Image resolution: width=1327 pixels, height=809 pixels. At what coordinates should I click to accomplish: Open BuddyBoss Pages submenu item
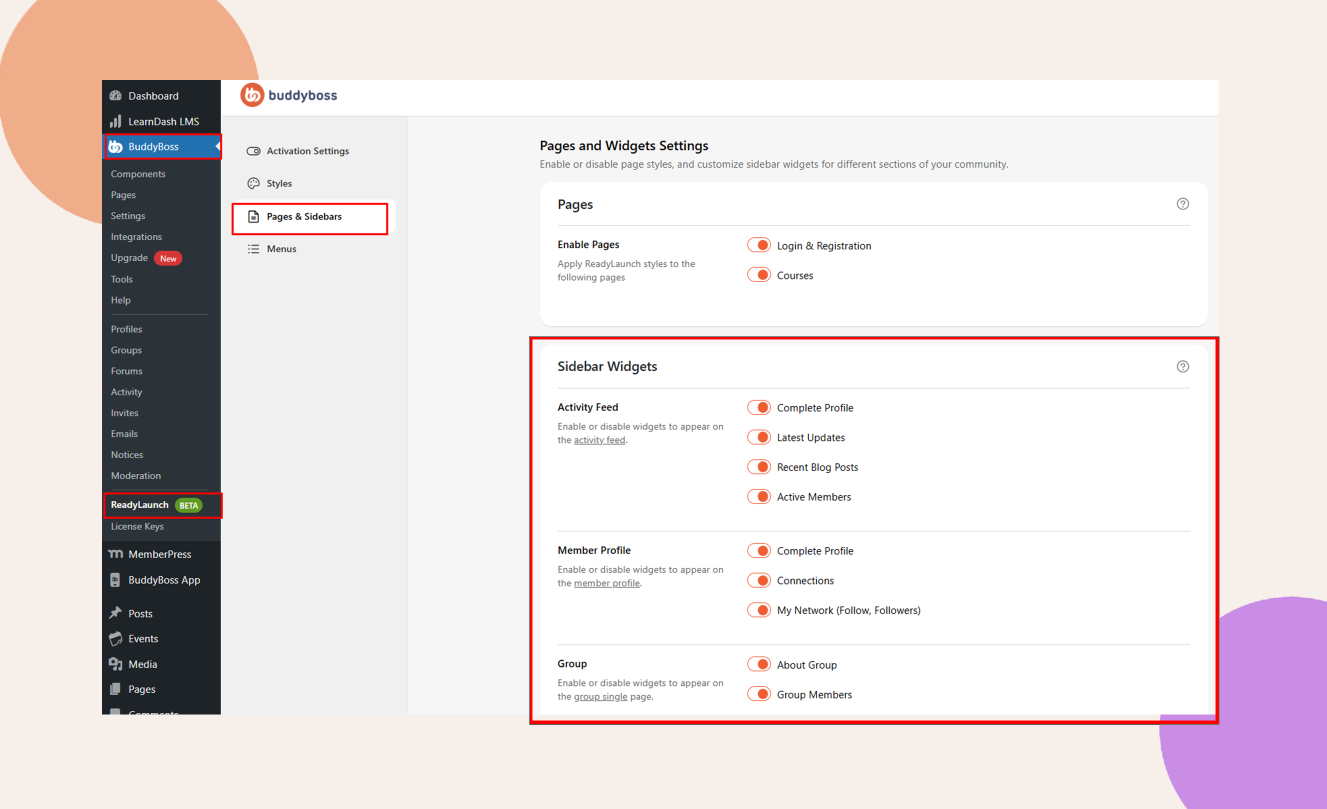pos(123,195)
